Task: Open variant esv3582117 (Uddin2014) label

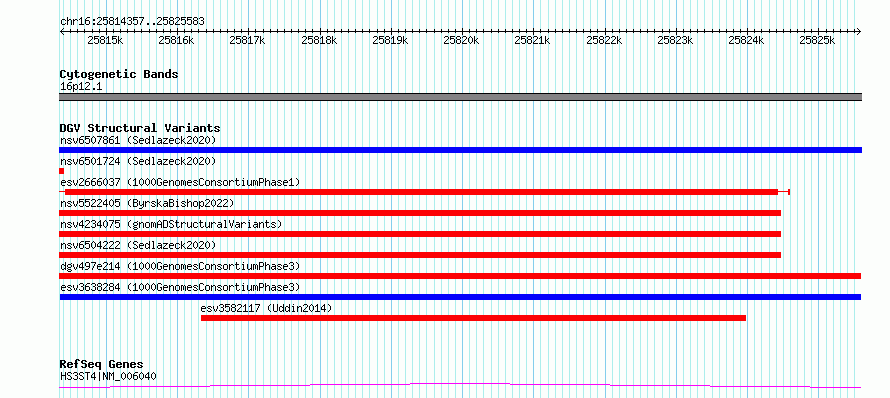Action: tap(266, 308)
